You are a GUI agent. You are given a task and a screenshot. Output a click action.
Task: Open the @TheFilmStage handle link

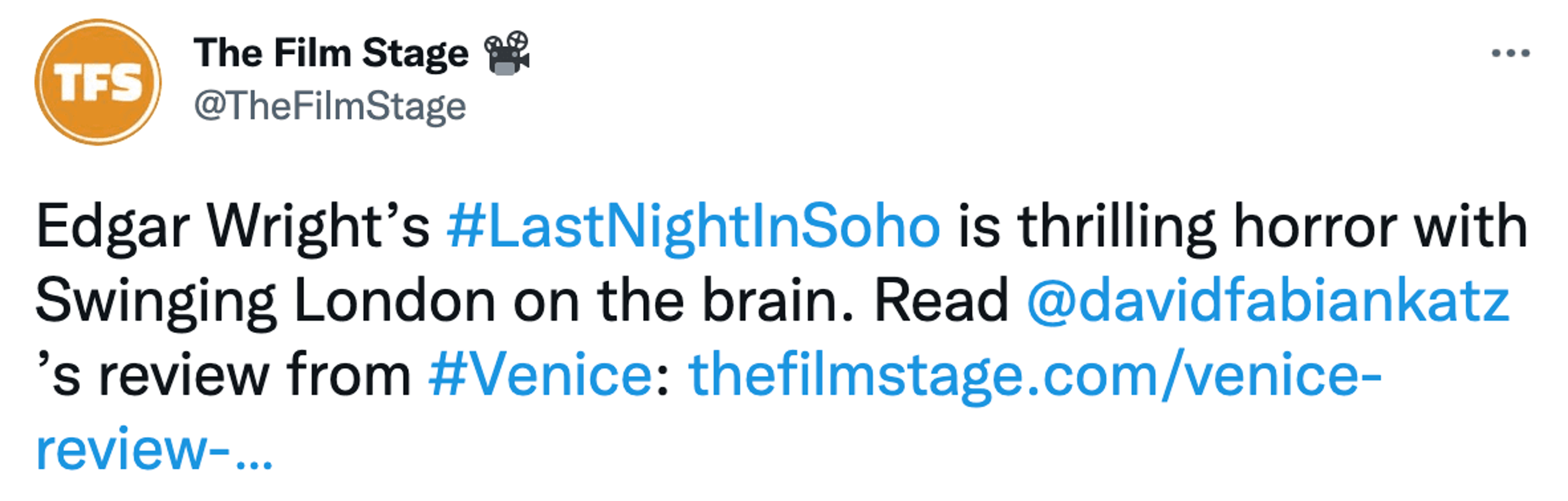(330, 106)
